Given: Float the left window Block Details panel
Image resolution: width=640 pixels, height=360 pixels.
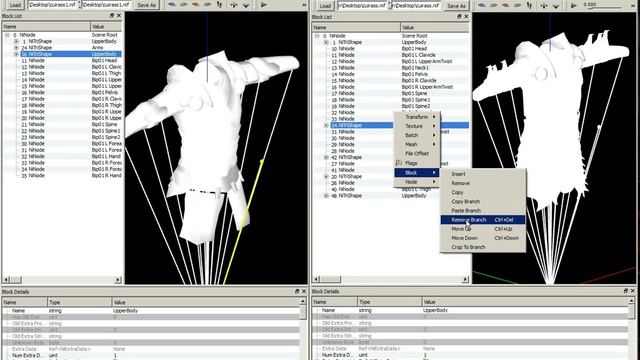Looking at the screenshot, I should point(297,291).
